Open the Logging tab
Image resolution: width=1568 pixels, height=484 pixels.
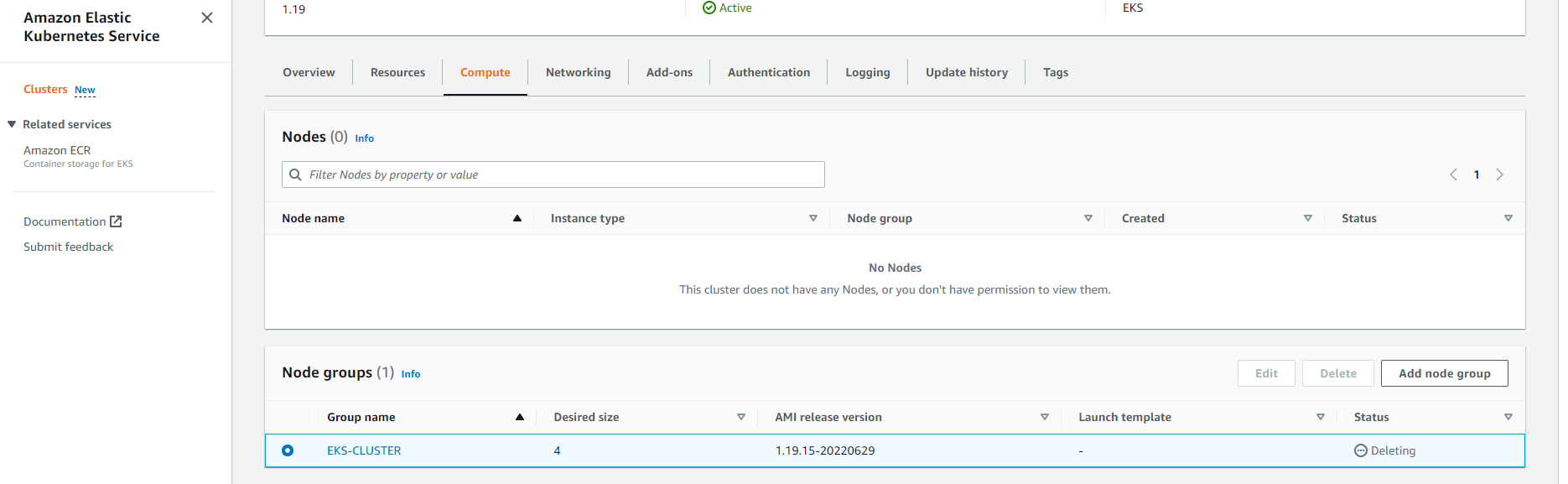868,72
